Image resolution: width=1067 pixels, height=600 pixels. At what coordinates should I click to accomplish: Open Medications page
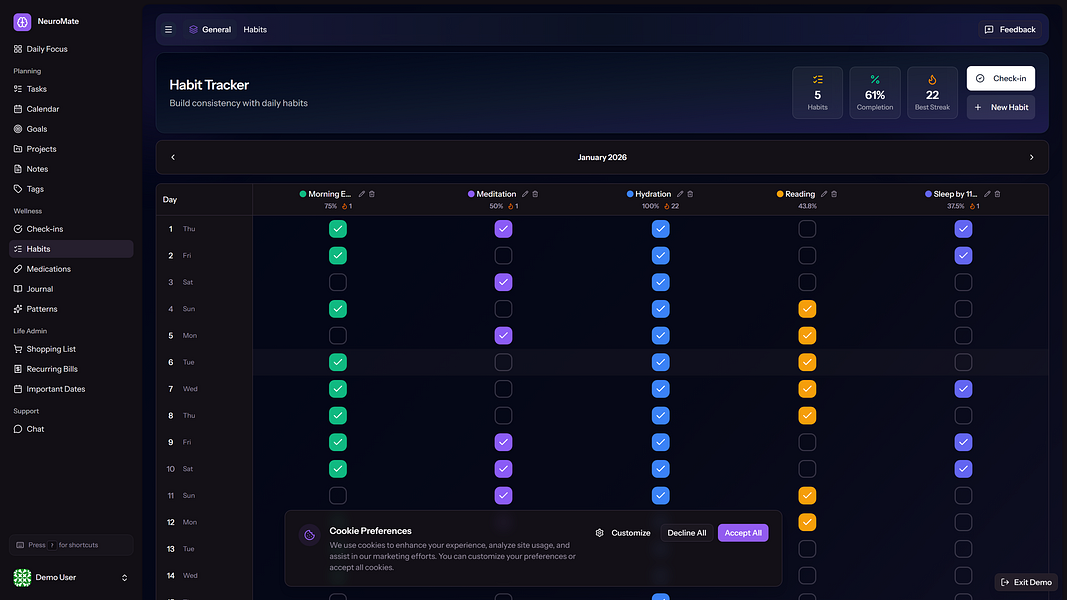point(71,269)
